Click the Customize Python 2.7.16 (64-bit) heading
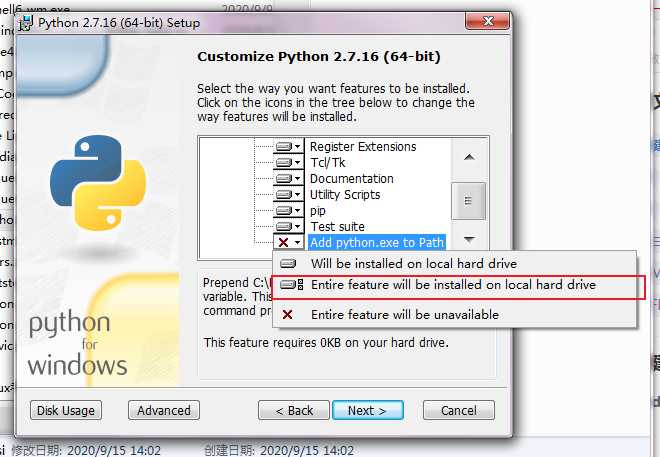Screen dimensions: 660x457 point(319,56)
